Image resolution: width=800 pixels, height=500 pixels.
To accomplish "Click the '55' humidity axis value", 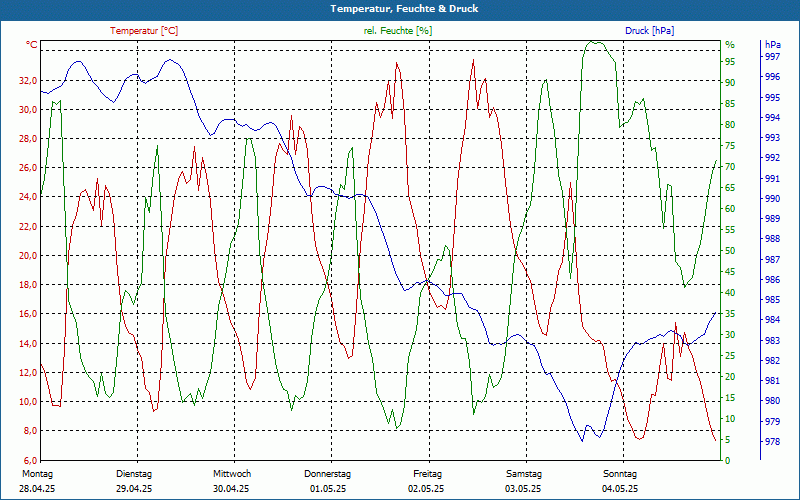I will pyautogui.click(x=730, y=230).
